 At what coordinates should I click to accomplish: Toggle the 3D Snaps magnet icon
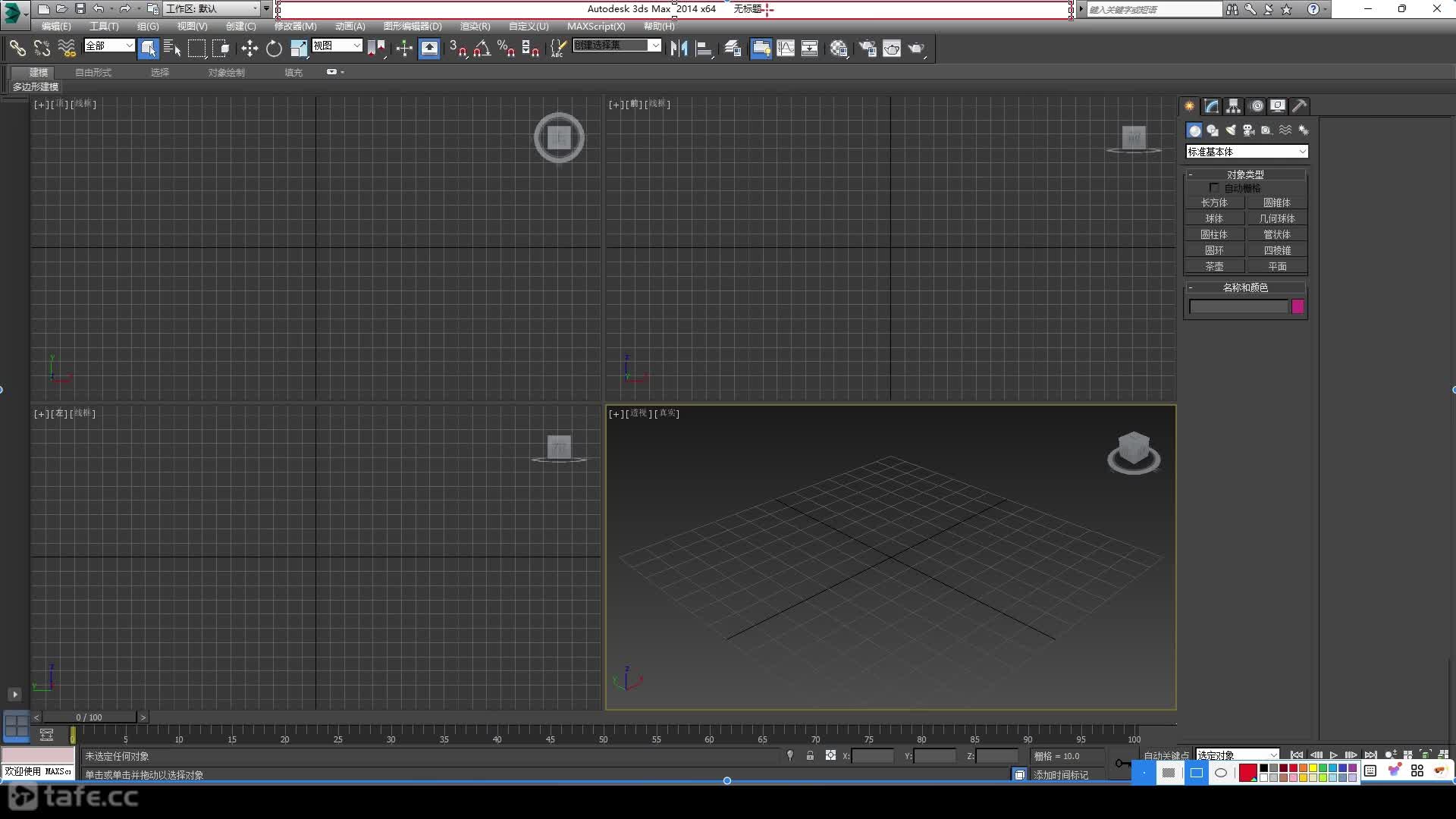point(458,49)
